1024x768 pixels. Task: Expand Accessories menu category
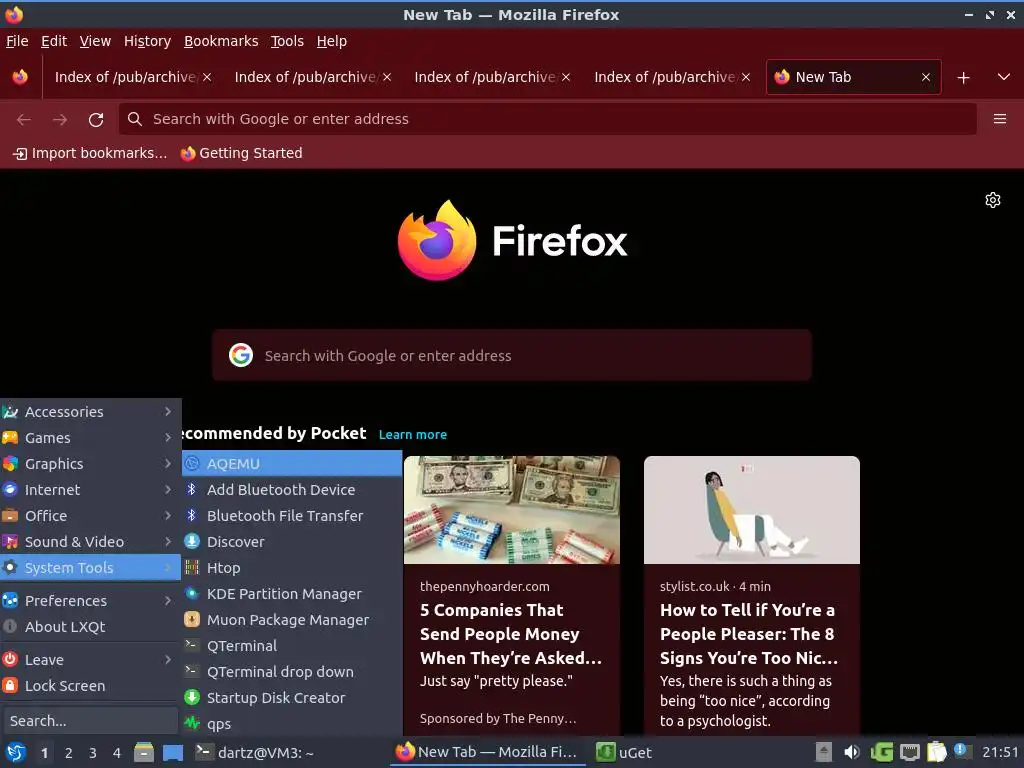tap(90, 412)
